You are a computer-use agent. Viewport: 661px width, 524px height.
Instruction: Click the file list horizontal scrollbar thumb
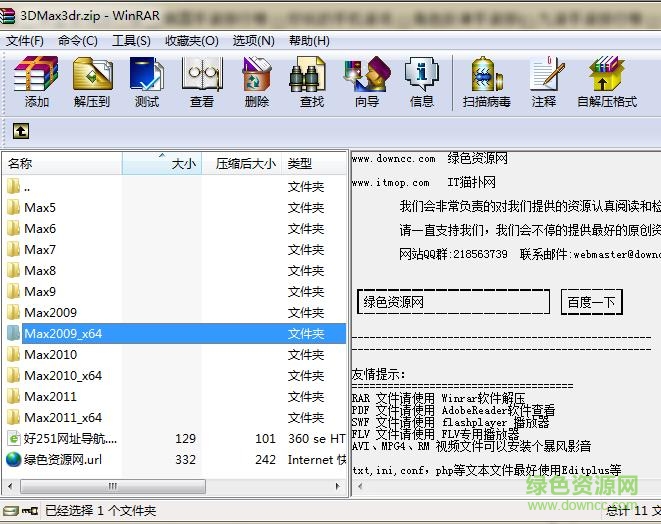[113, 486]
